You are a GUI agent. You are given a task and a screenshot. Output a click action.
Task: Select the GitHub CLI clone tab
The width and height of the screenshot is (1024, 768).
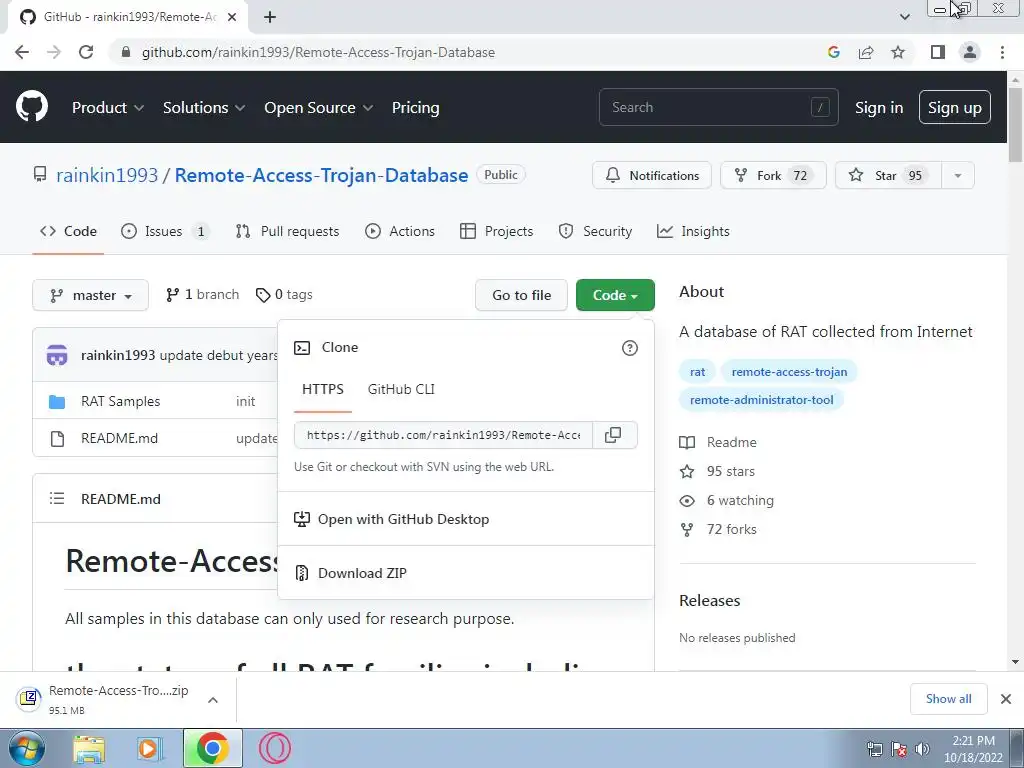[x=401, y=389]
